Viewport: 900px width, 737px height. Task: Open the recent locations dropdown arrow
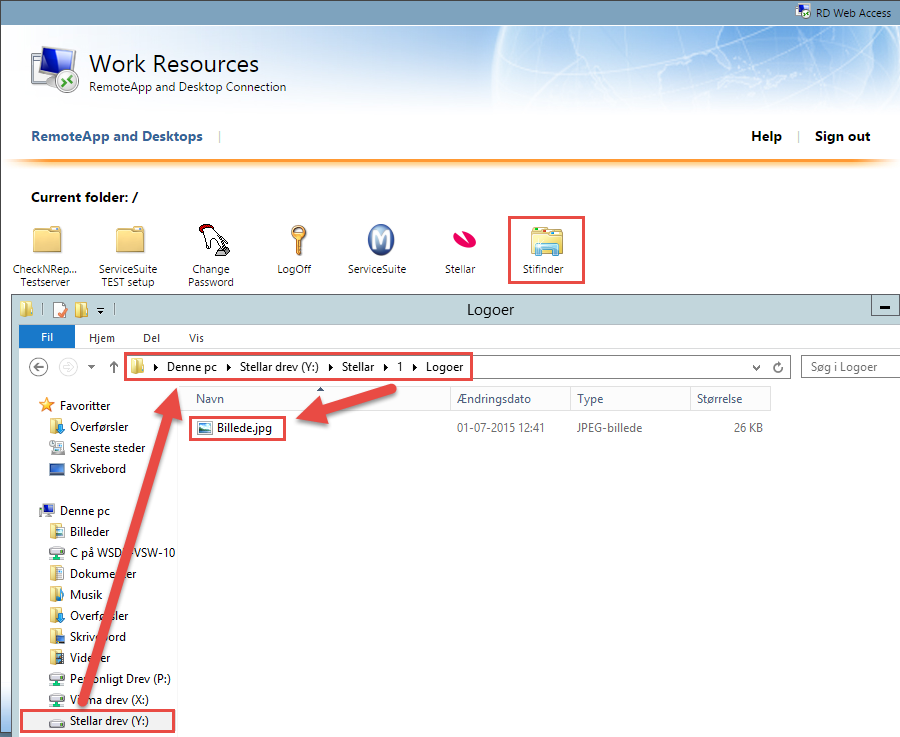pos(91,367)
